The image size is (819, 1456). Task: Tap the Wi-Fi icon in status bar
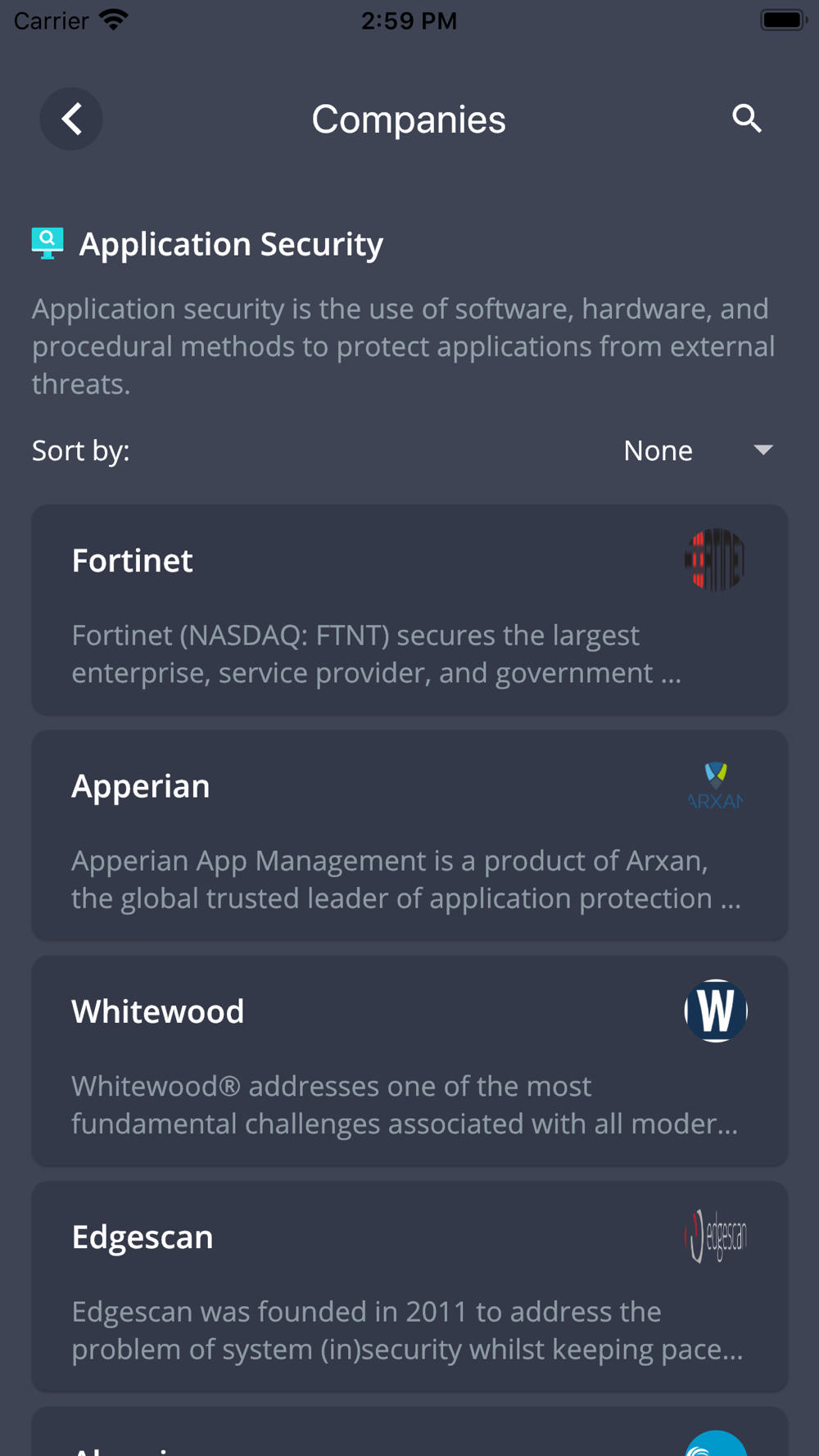114,20
